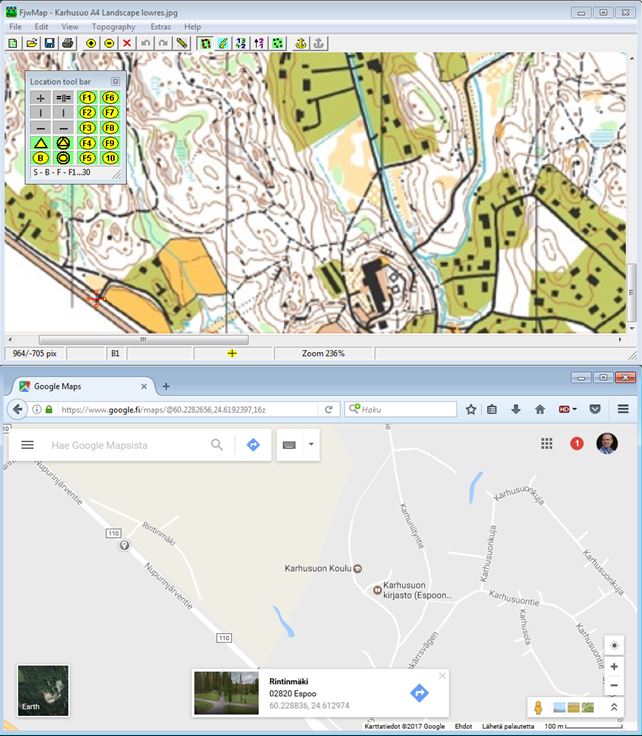Expand the keyboard input tools dropdown
Image resolution: width=642 pixels, height=736 pixels.
pos(311,444)
